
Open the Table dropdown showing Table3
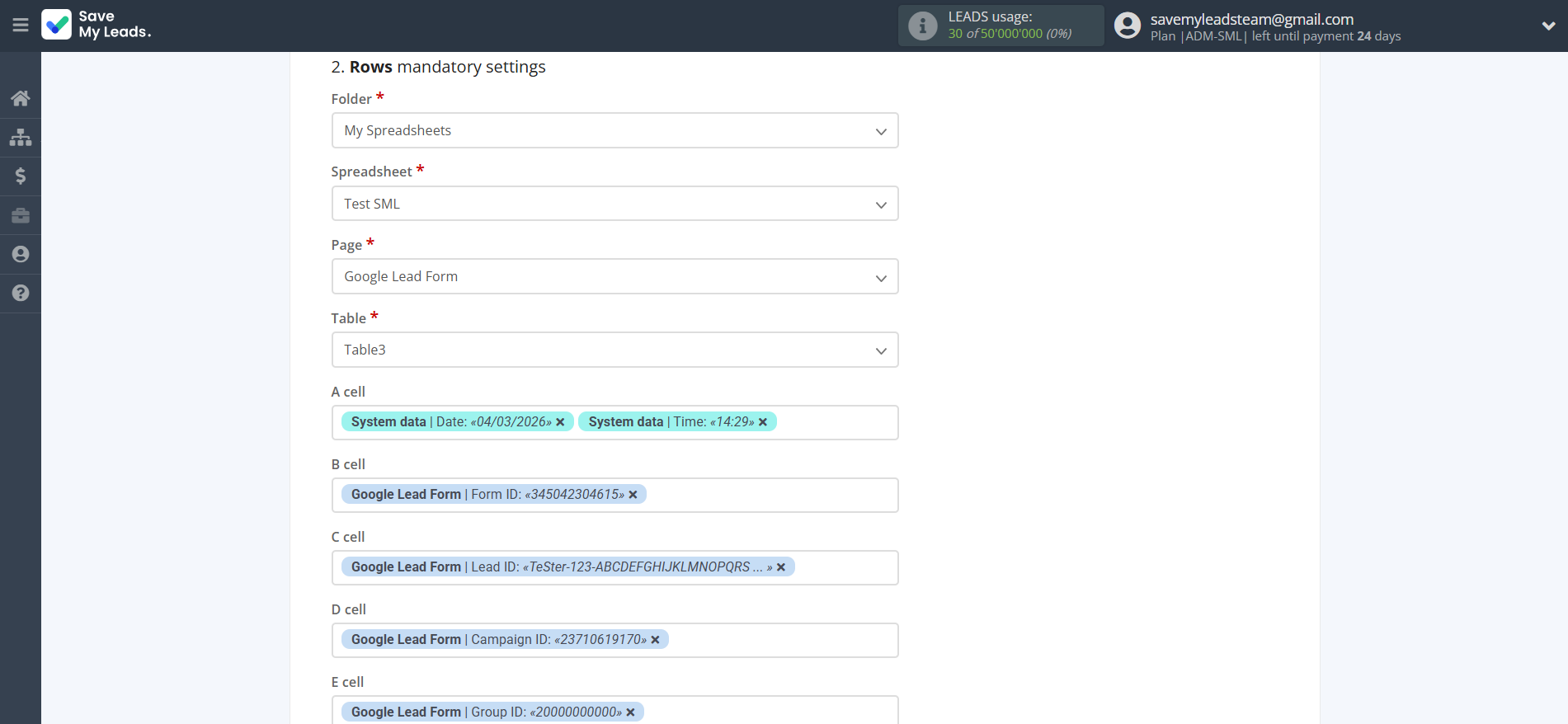click(614, 350)
